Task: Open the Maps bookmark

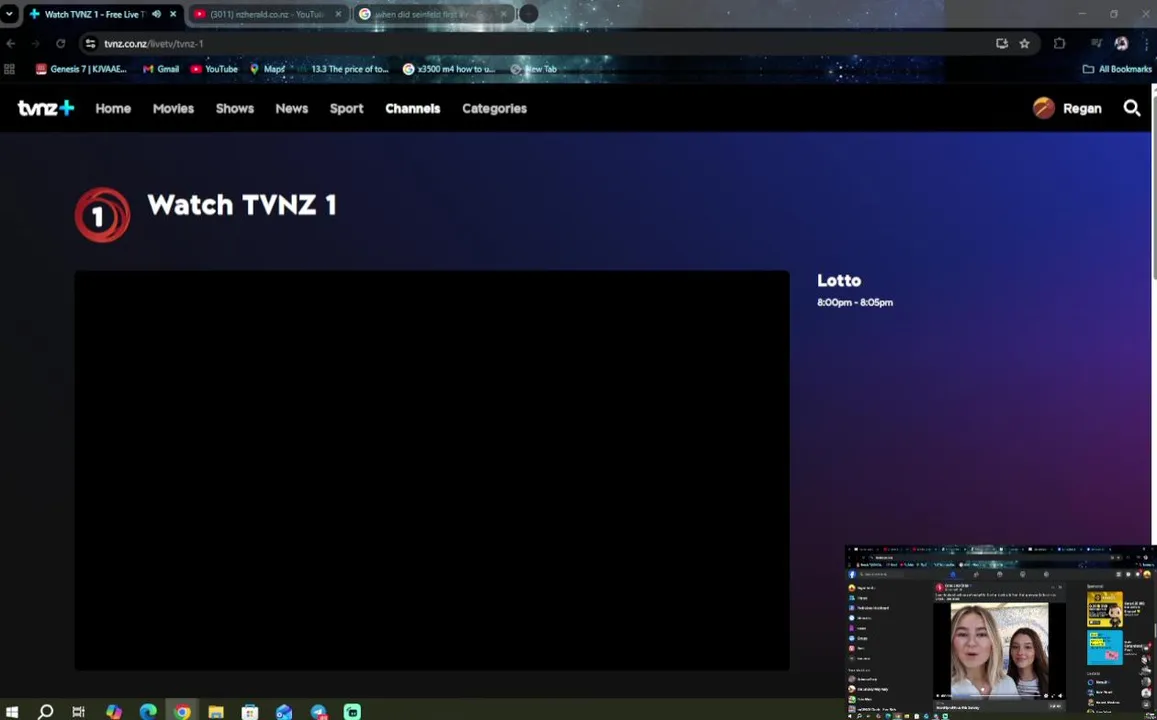Action: click(267, 69)
